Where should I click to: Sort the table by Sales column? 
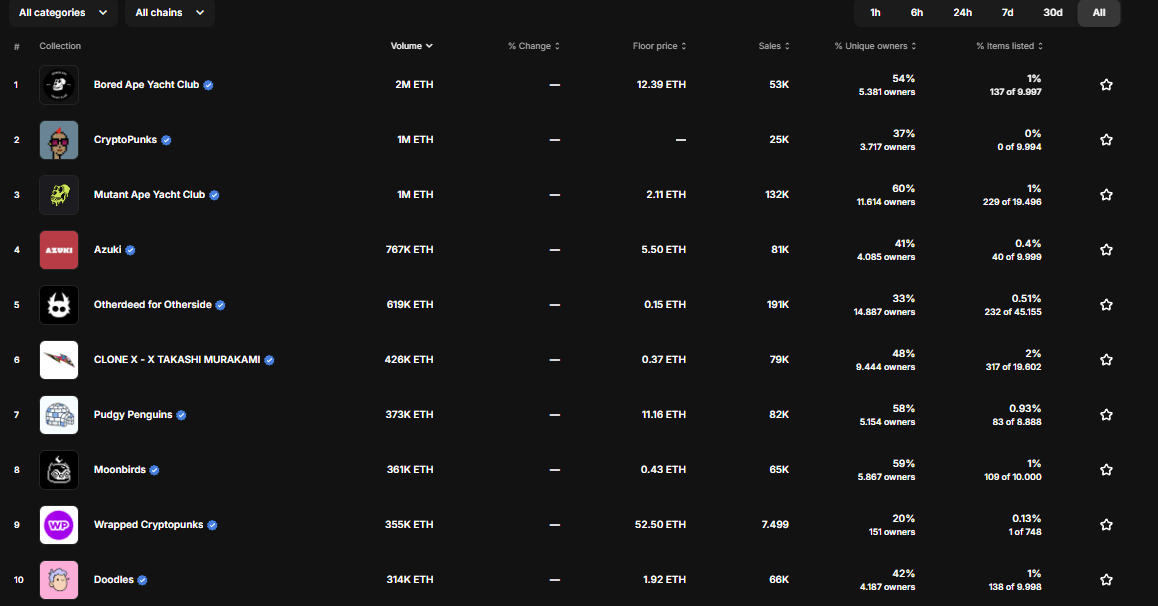[773, 46]
